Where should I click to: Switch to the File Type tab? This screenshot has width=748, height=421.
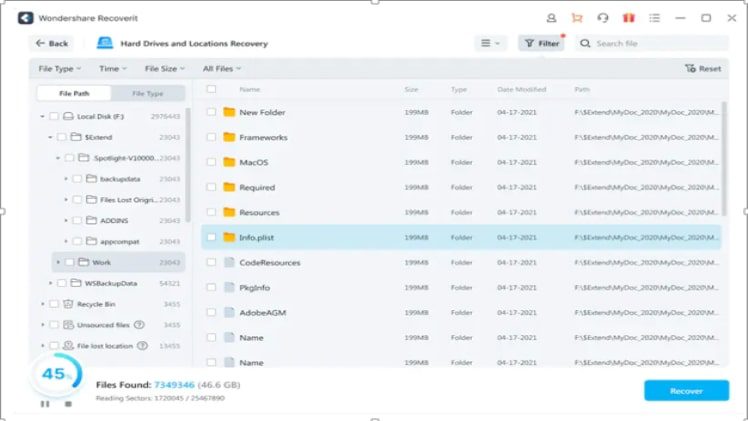click(147, 93)
